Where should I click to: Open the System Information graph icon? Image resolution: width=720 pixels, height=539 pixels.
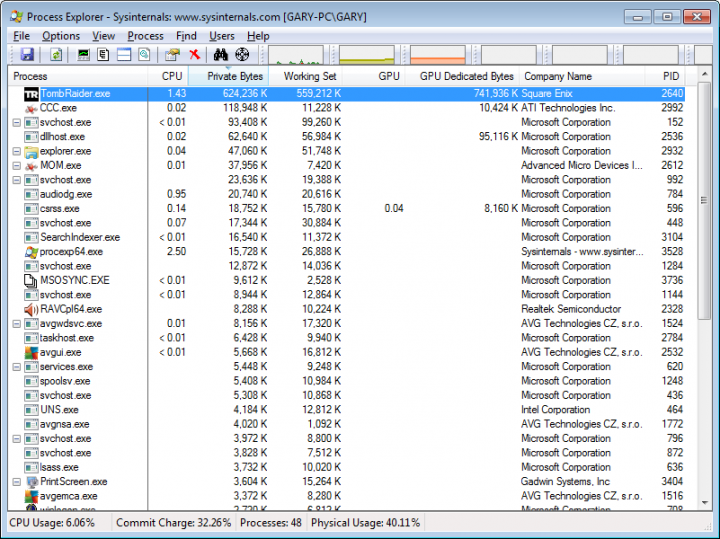pyautogui.click(x=83, y=55)
